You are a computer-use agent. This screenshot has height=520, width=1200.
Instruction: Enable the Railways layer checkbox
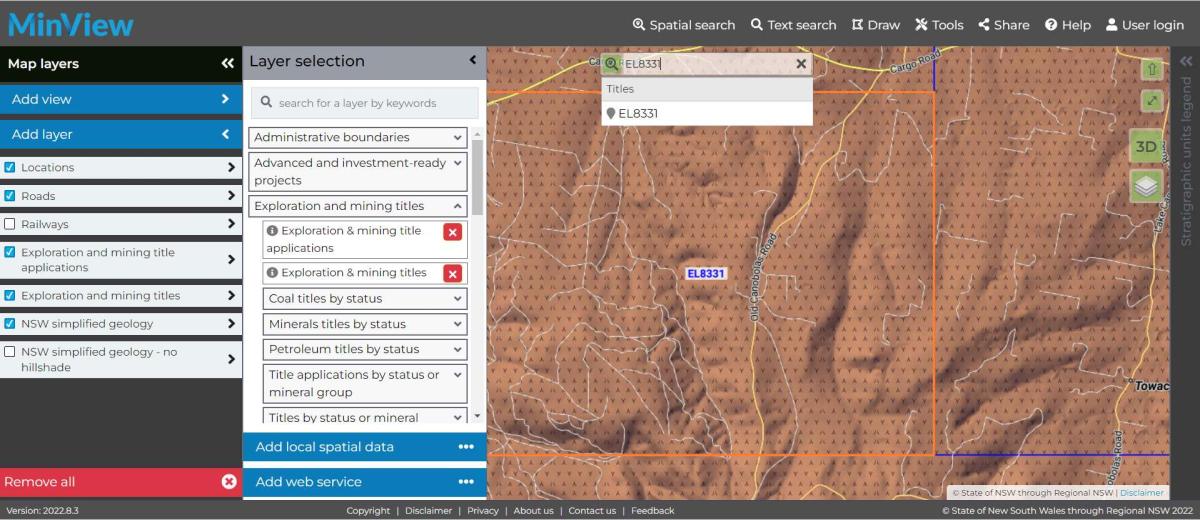pyautogui.click(x=10, y=224)
